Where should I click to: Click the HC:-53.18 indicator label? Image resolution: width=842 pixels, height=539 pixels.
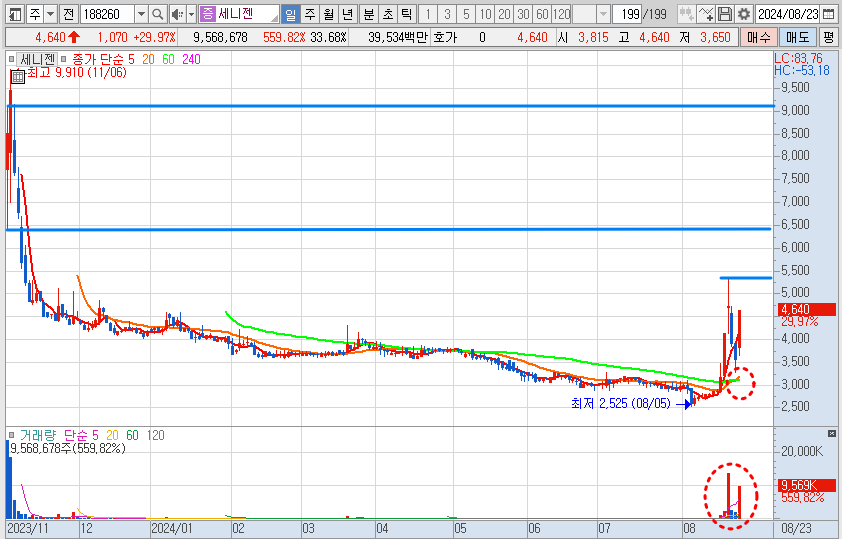[x=802, y=70]
